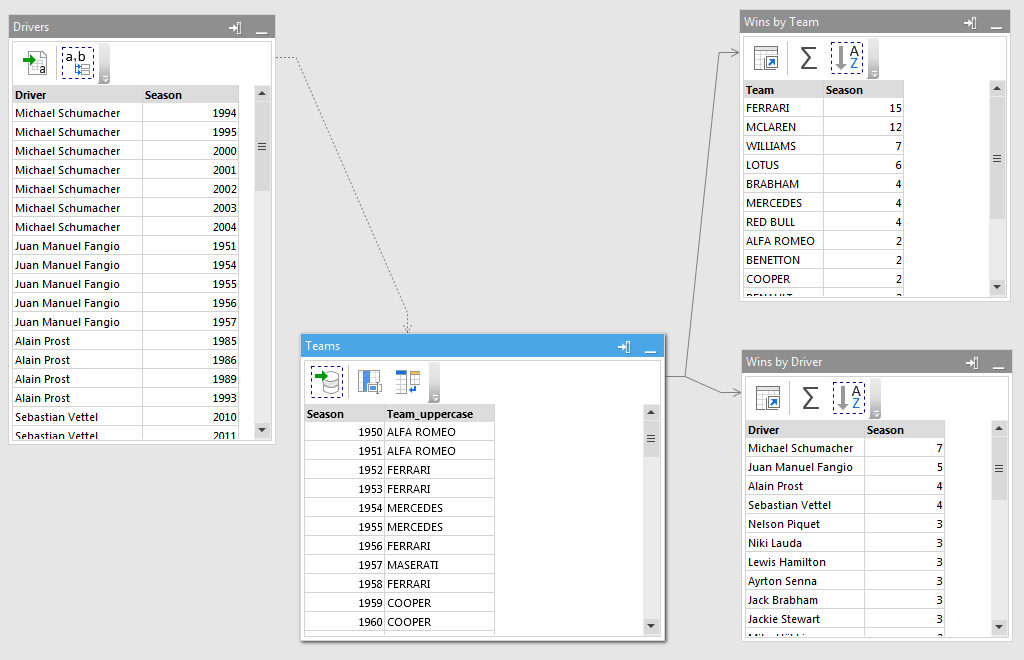This screenshot has width=1024, height=660.
Task: Click the Season header in Wins by Driver
Action: tap(904, 430)
